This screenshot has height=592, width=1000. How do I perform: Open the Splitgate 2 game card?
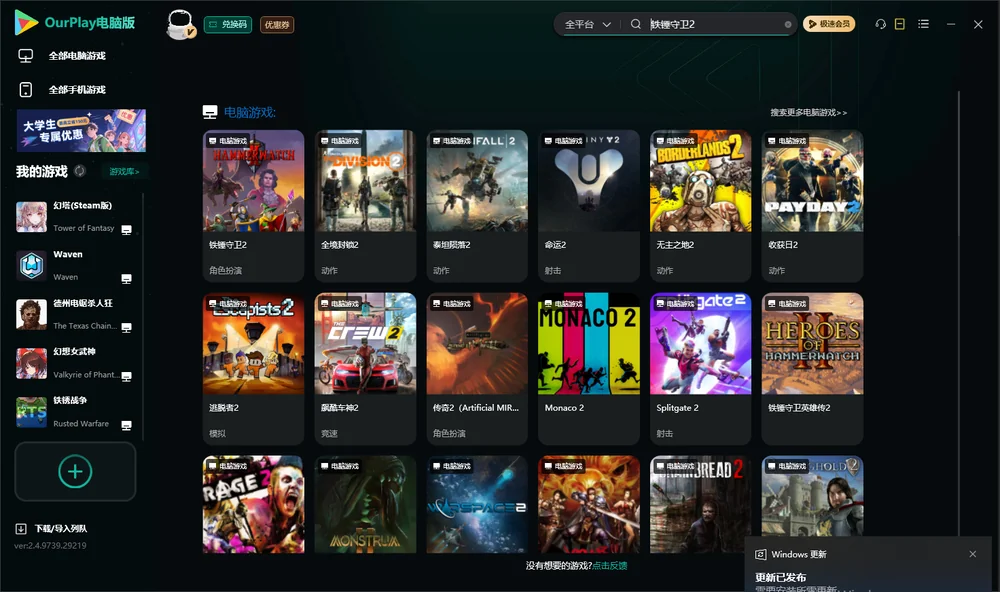click(700, 368)
